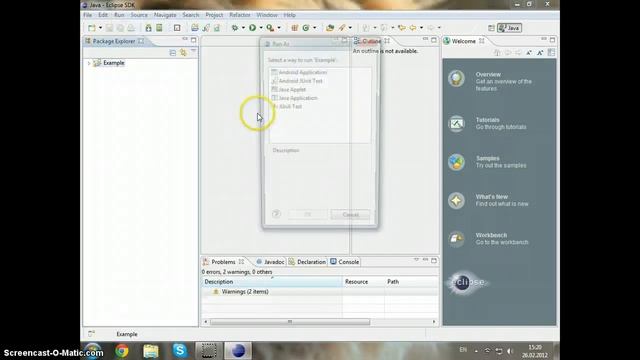
Task: Open the Package Explorer view menu arrow
Action: coord(193,52)
